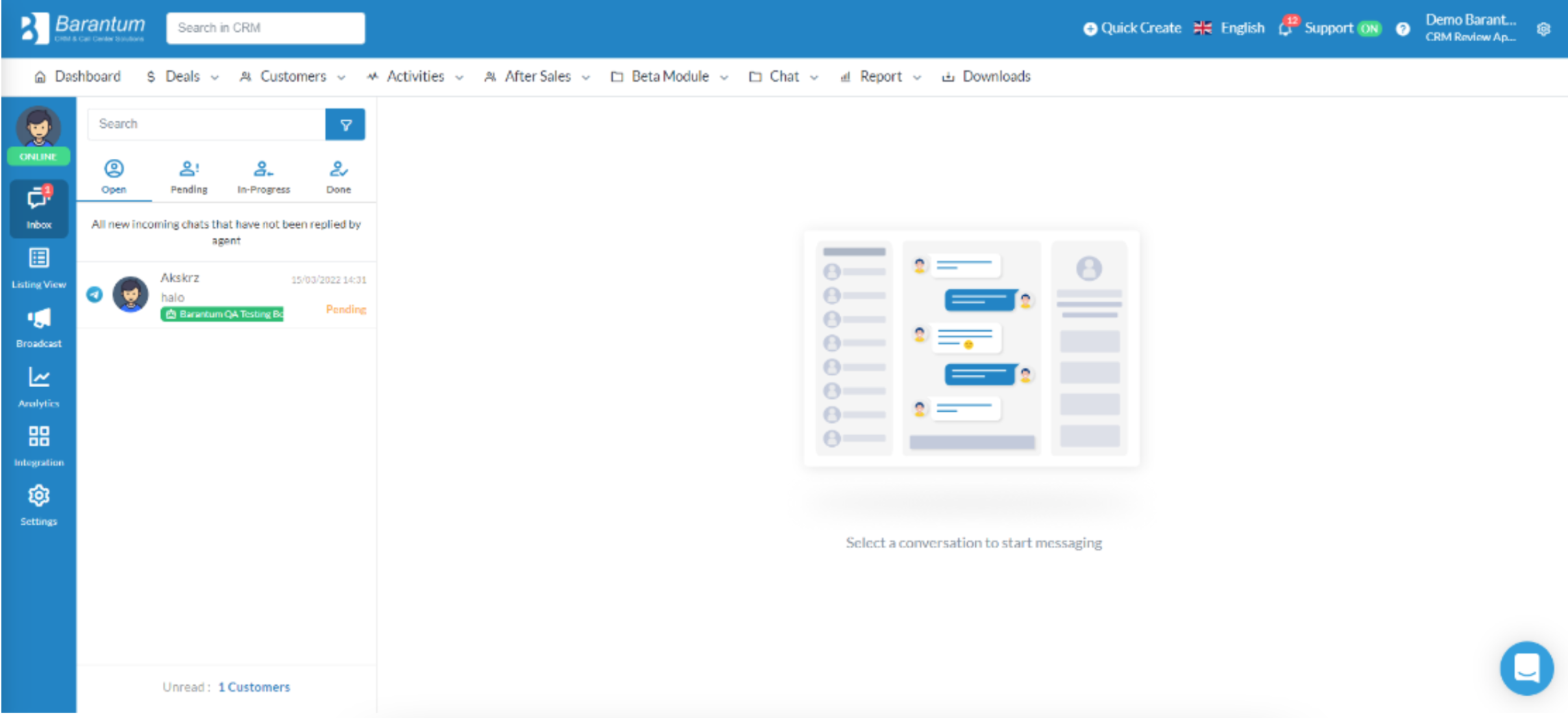
Task: Switch to the Pending tab
Action: (x=189, y=177)
